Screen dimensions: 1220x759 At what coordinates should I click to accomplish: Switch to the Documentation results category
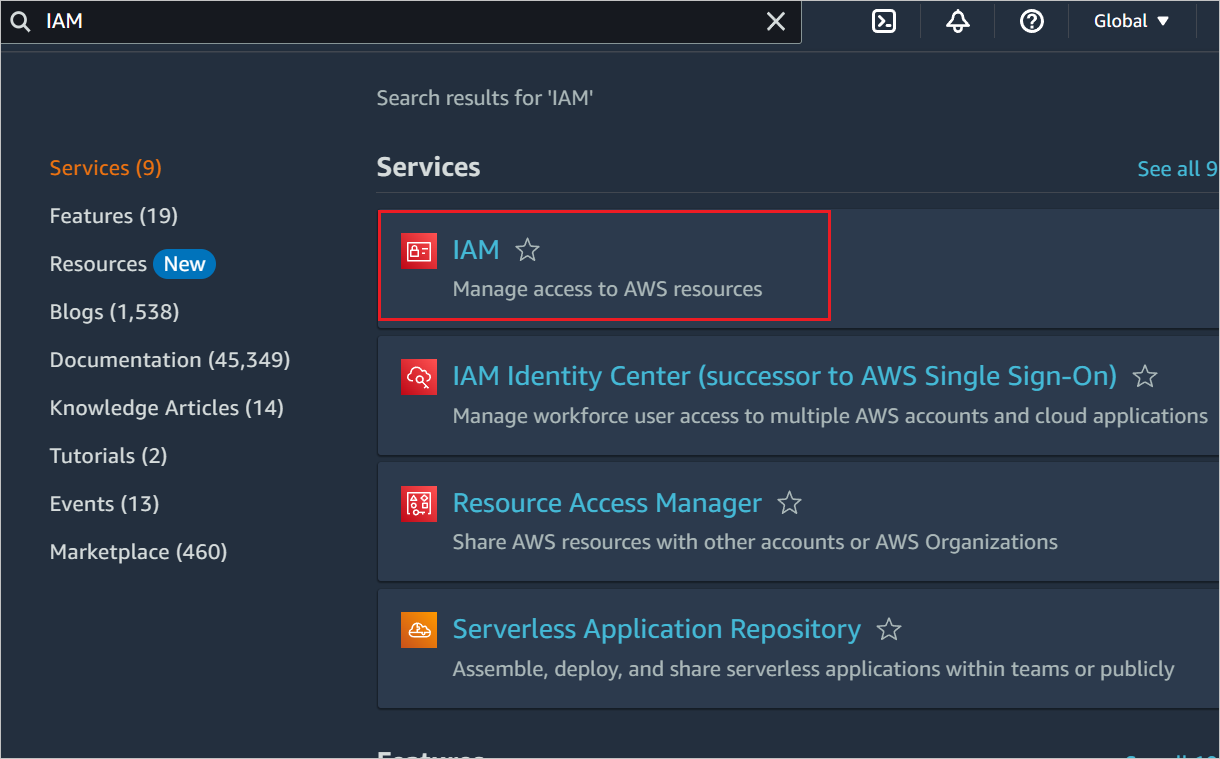click(x=170, y=359)
